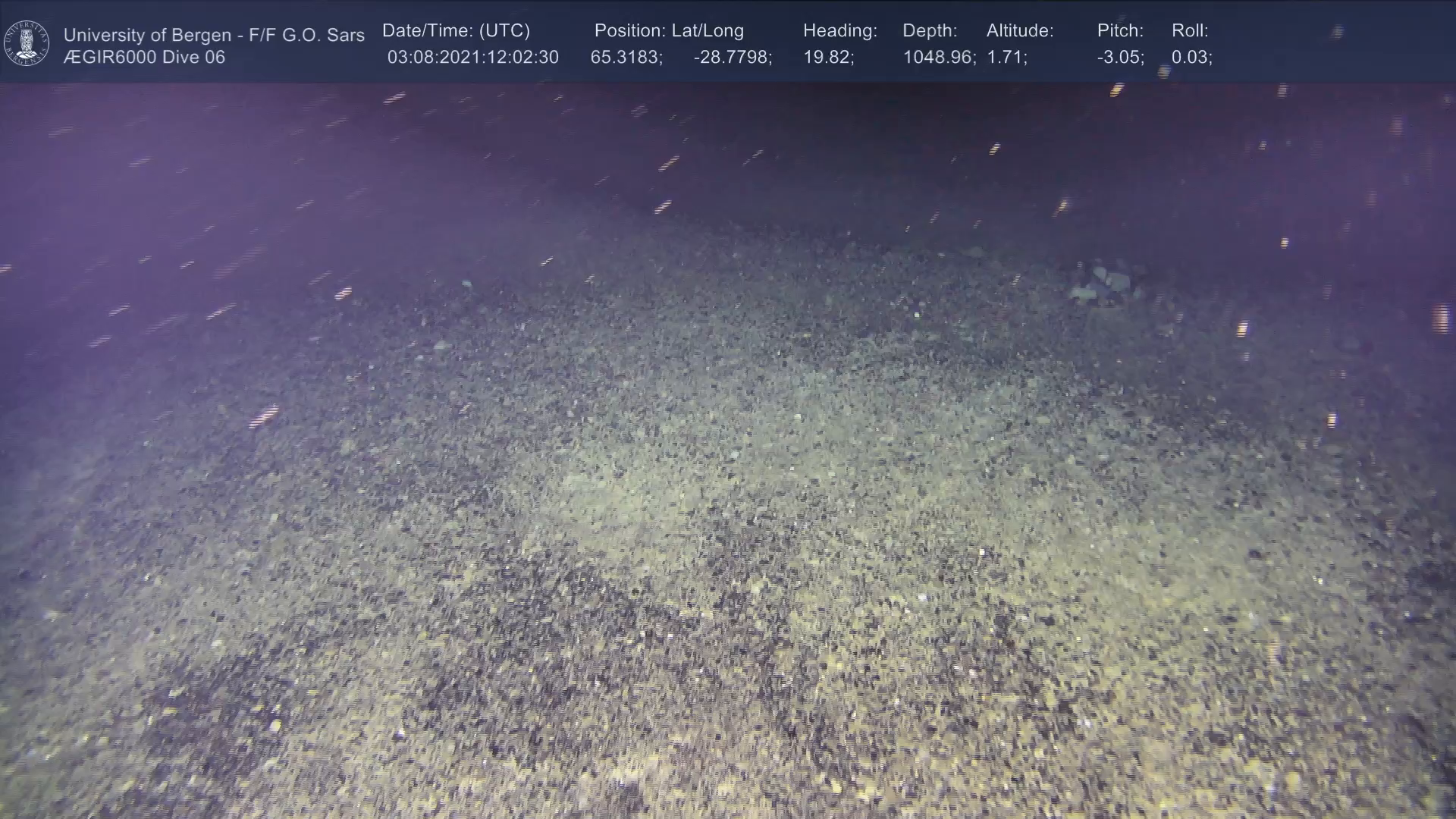The image size is (1456, 819).
Task: Click the altitude value 1.71
Action: point(1006,58)
